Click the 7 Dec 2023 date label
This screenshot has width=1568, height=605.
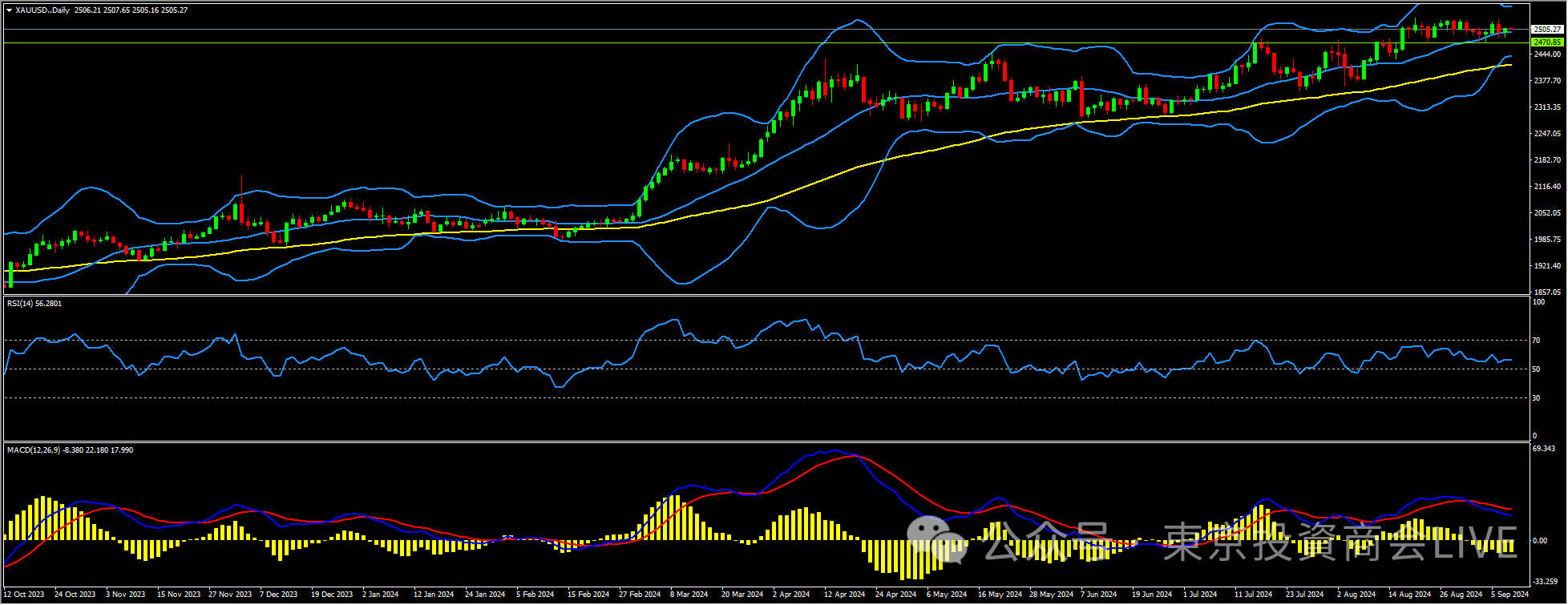coord(279,595)
